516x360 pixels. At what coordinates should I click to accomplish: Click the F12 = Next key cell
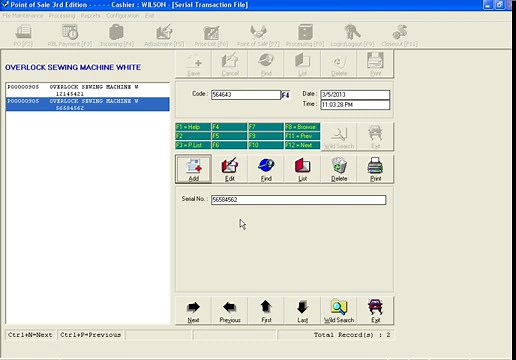coord(302,145)
